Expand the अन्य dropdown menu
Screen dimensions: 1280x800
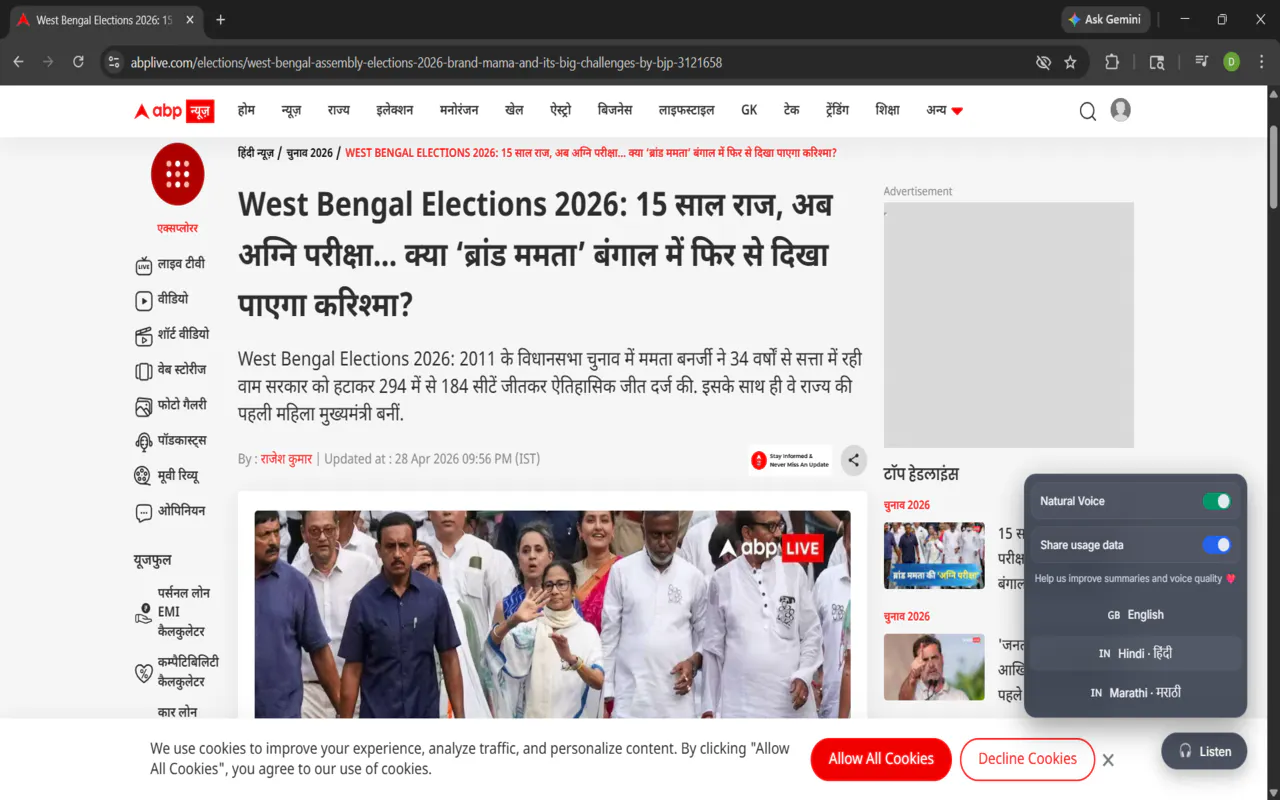coord(944,110)
